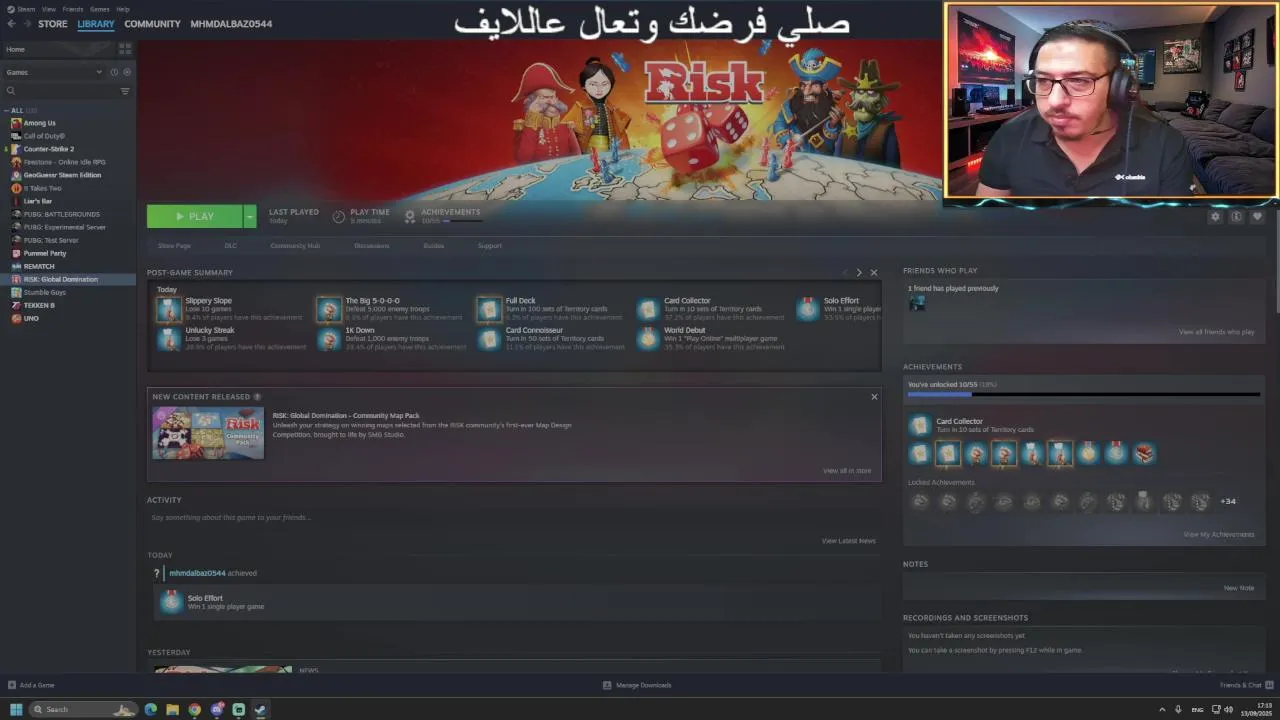1280x720 pixels.
Task: Open the Friends menu
Action: (73, 9)
